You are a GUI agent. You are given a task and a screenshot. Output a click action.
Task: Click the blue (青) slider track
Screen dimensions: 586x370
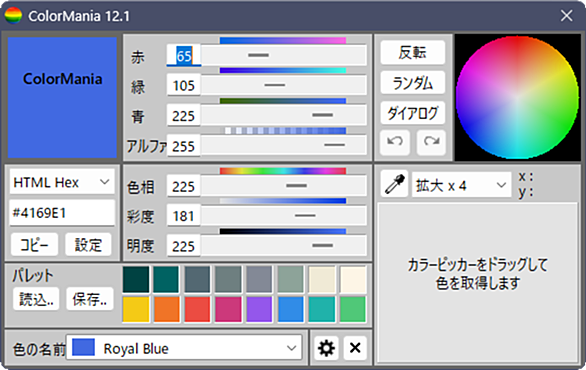(284, 115)
